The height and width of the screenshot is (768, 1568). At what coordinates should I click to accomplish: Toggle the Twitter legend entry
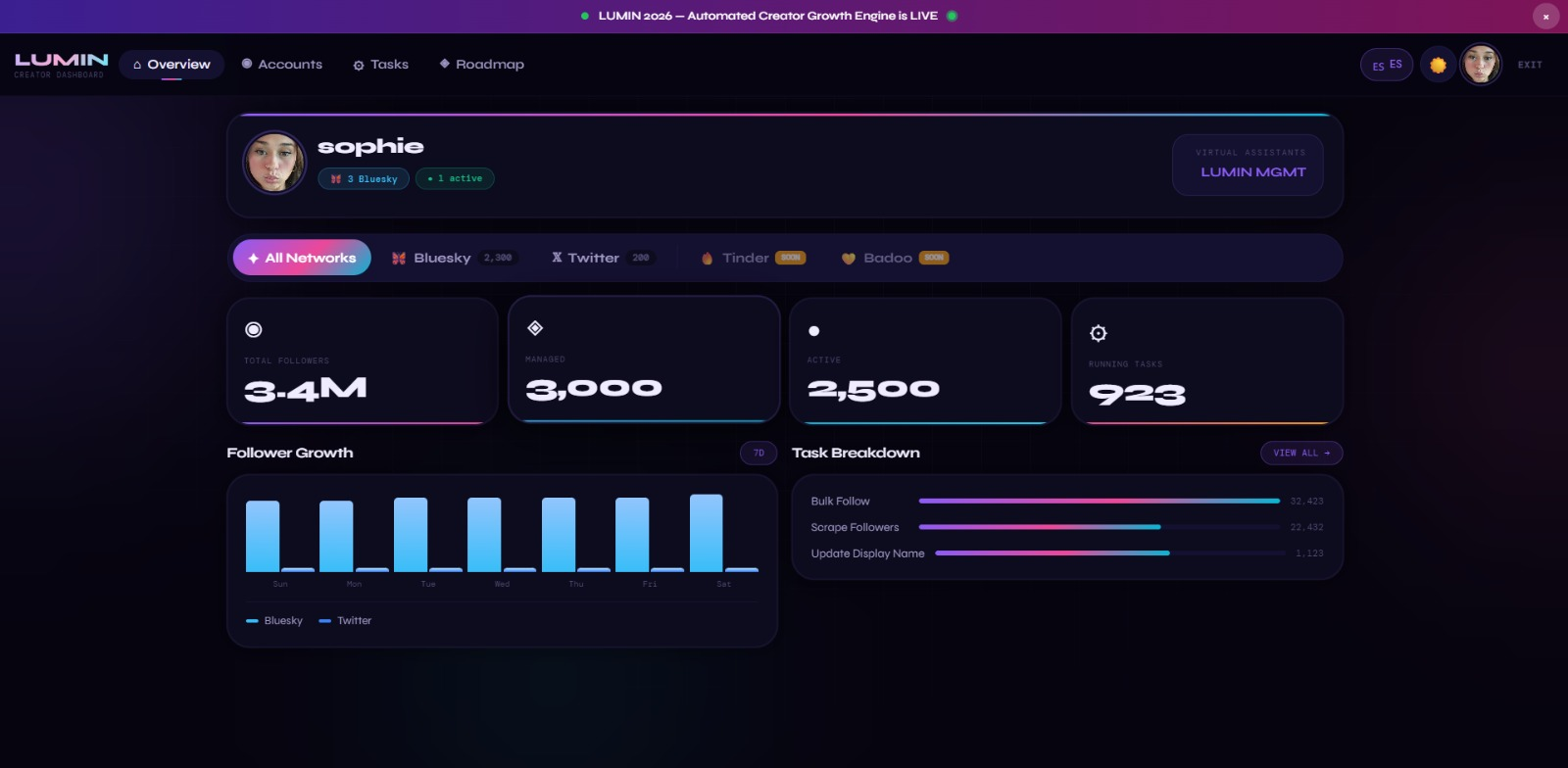tap(345, 621)
